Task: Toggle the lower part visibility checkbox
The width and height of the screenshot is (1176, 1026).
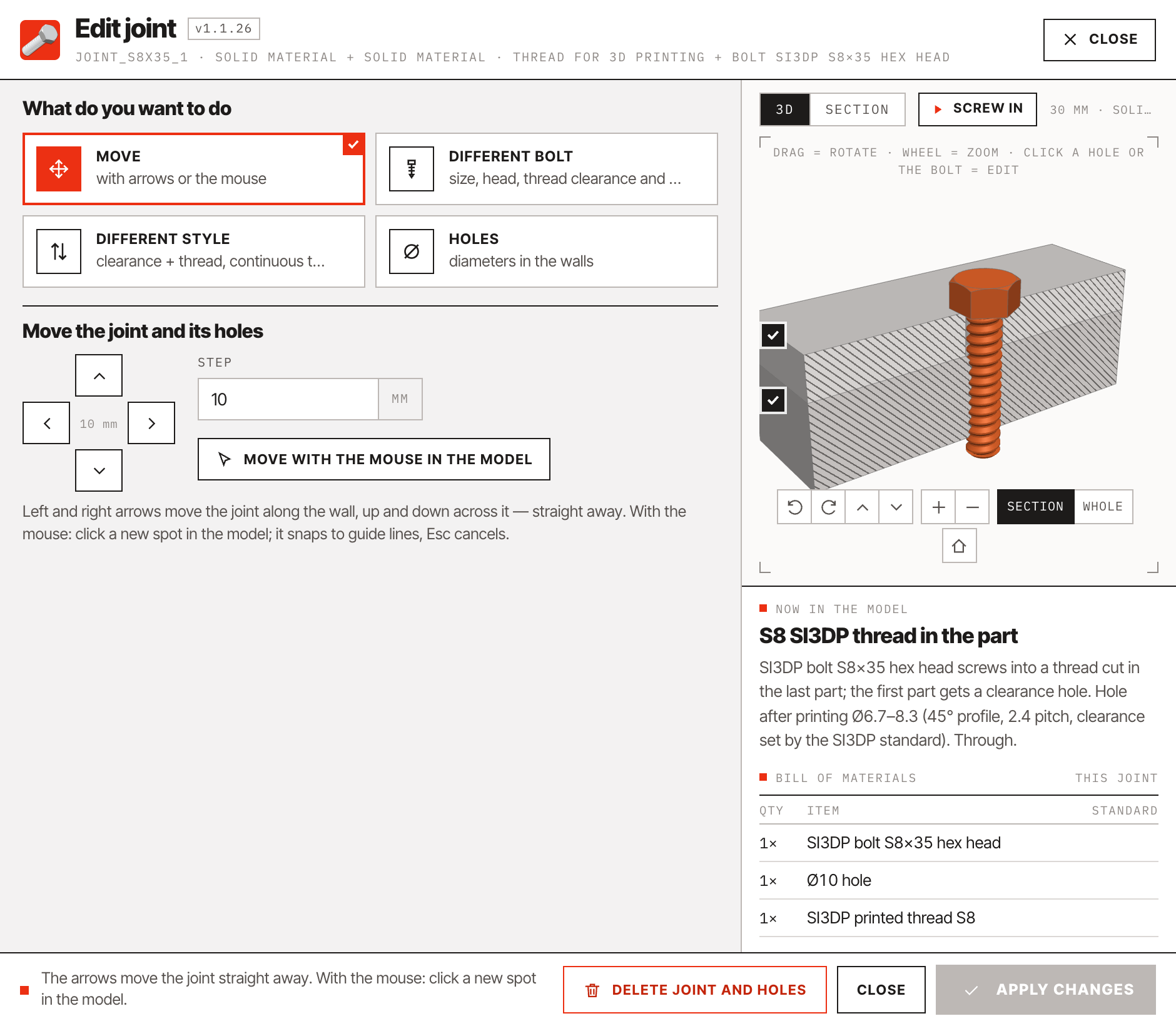Action: 773,400
